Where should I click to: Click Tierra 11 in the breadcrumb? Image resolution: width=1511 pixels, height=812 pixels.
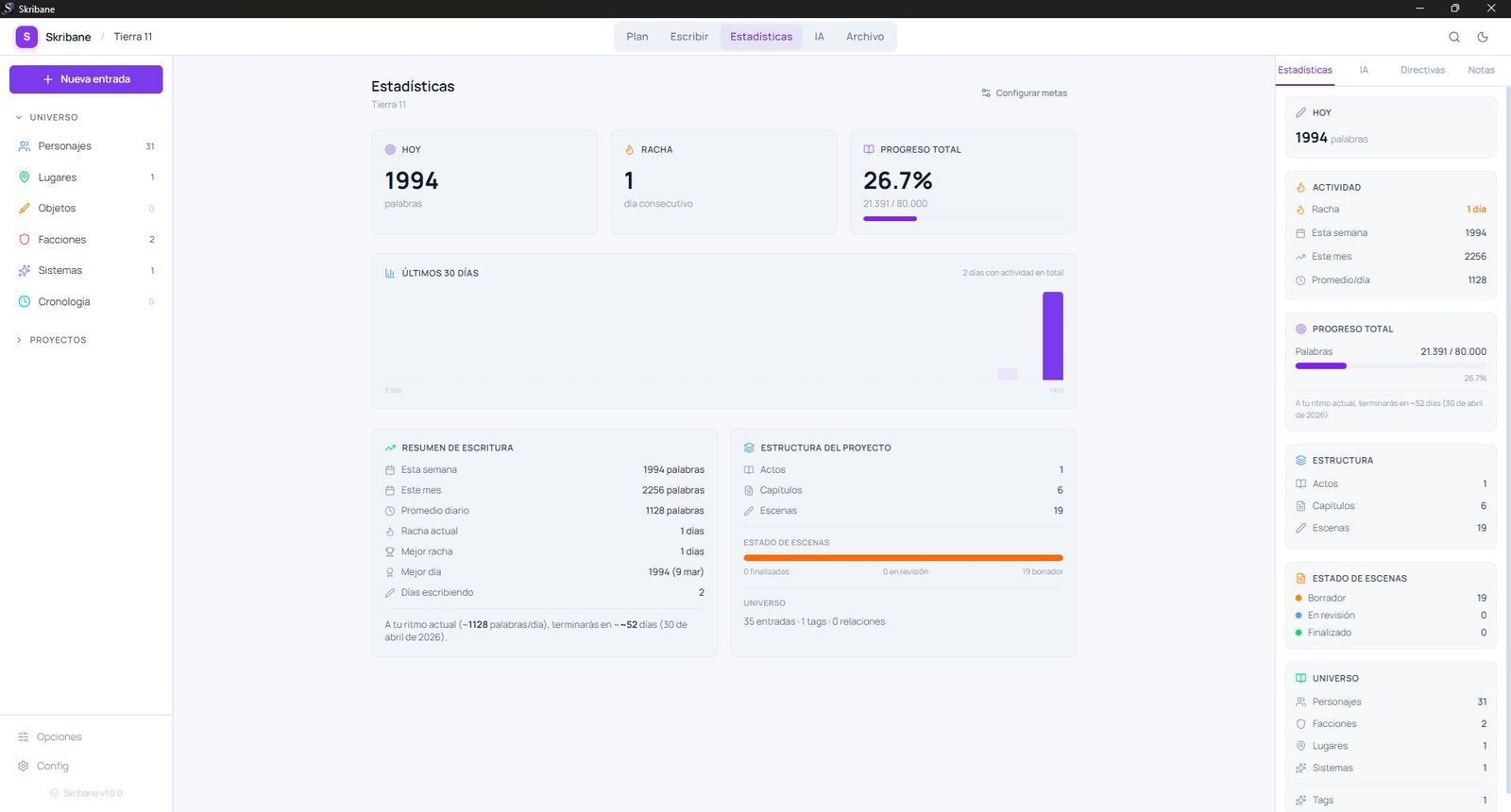[133, 37]
